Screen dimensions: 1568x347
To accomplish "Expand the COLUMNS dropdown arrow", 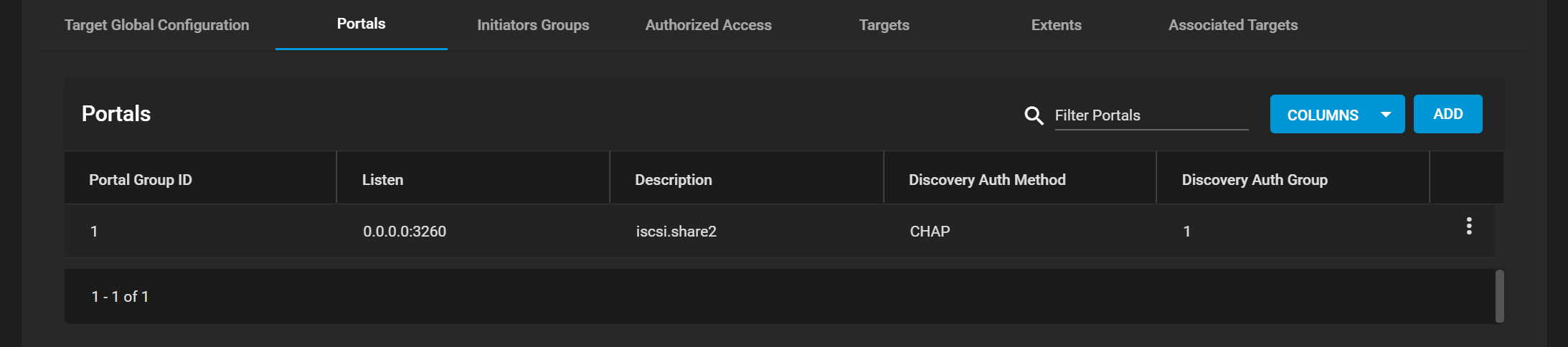I will pyautogui.click(x=1386, y=115).
